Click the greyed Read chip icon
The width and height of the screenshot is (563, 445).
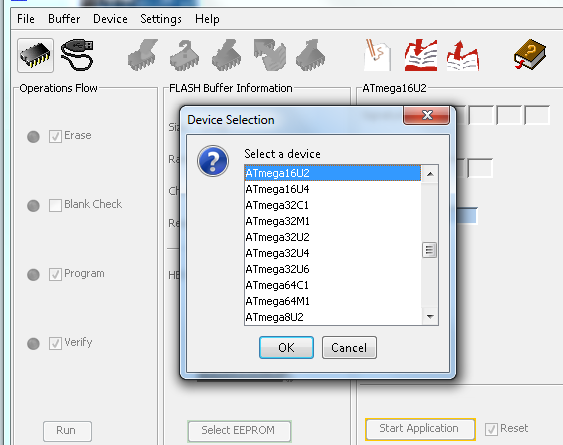click(x=311, y=55)
